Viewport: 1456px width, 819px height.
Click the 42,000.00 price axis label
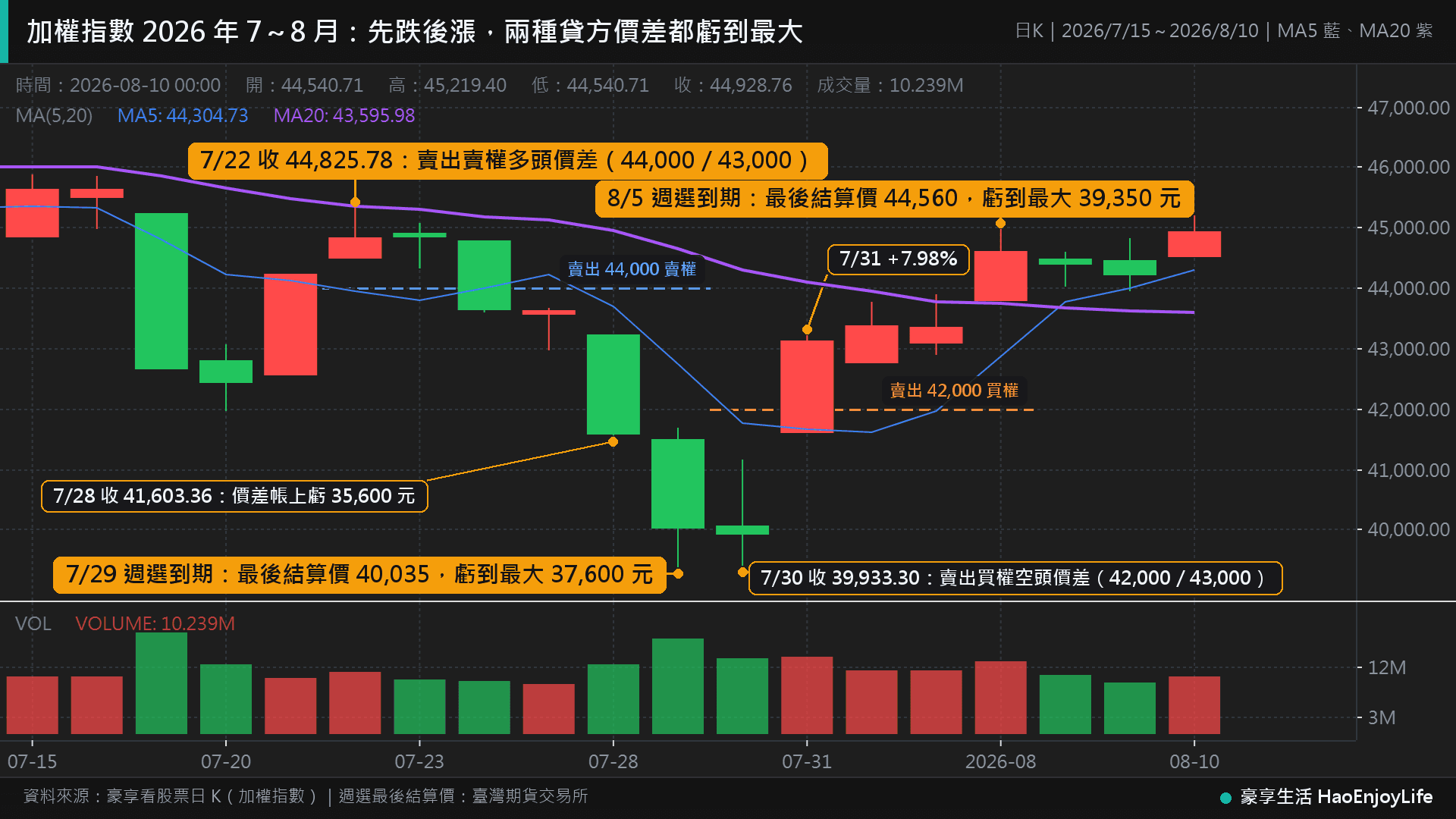pos(1408,409)
